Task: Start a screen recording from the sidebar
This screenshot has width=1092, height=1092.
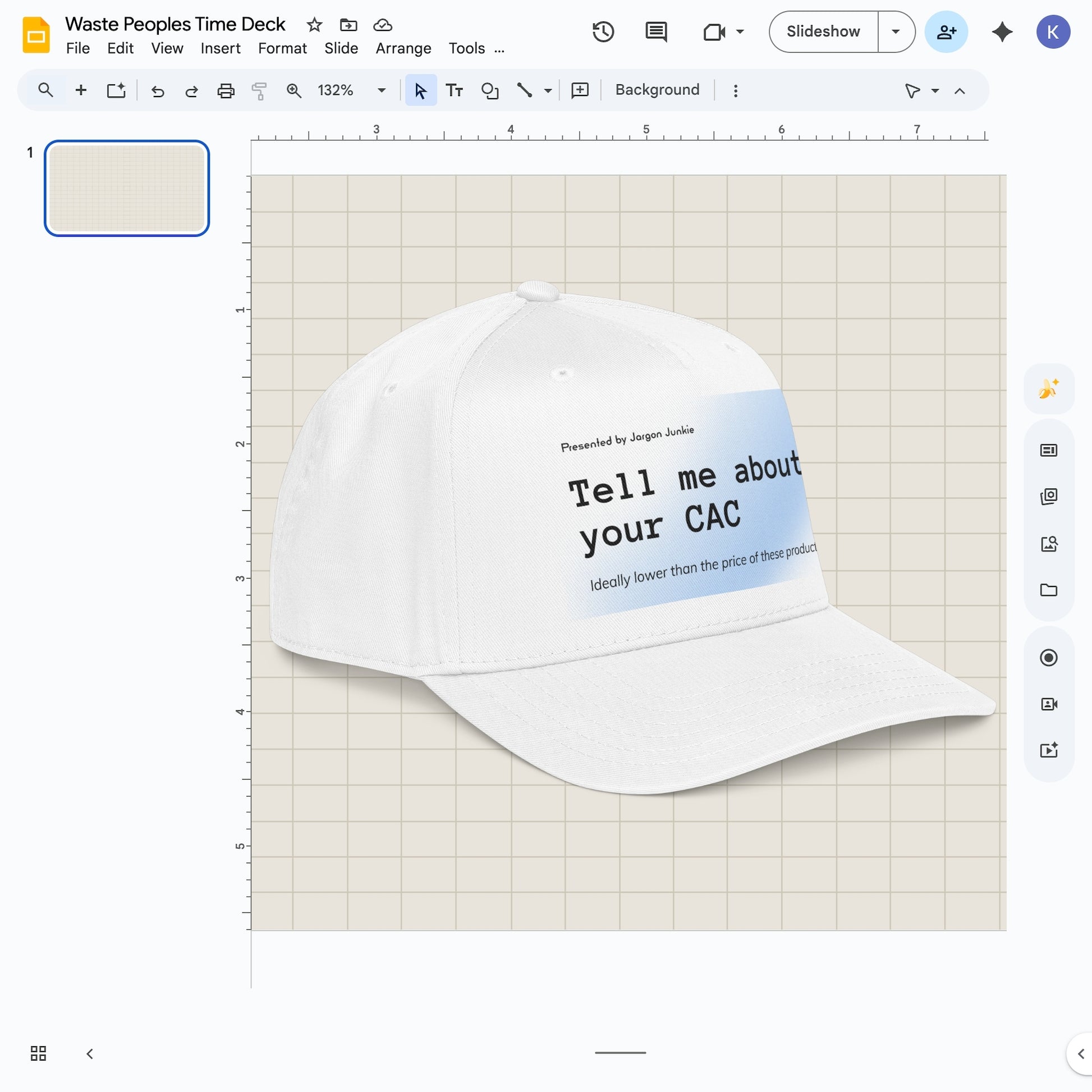Action: tap(1049, 657)
